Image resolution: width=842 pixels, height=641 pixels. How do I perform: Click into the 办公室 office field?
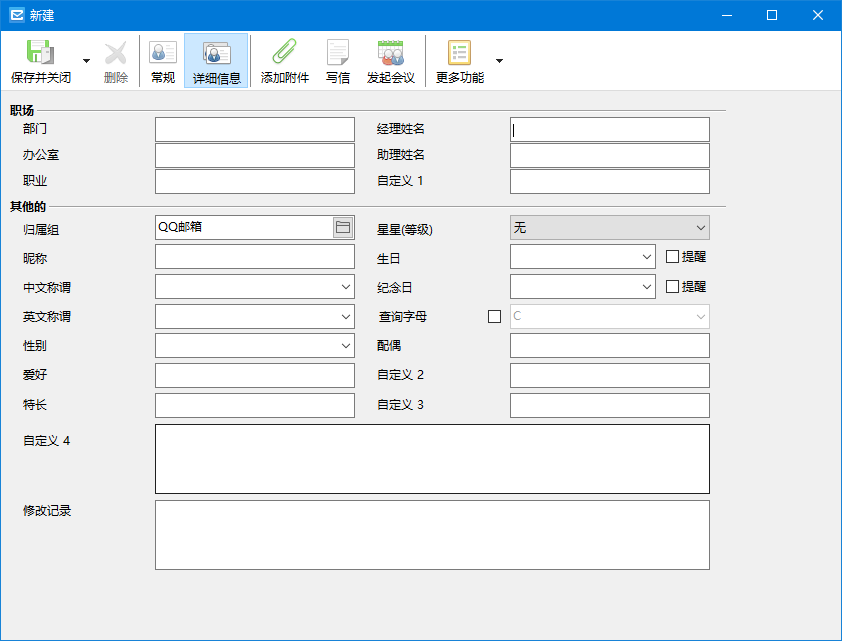coord(255,156)
